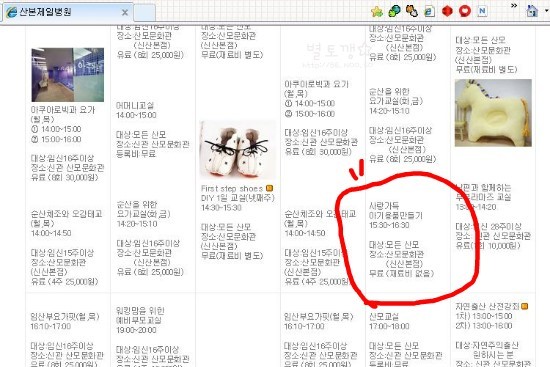This screenshot has height=367, width=550.
Task: Go to home page via house icon
Action: (x=532, y=11)
